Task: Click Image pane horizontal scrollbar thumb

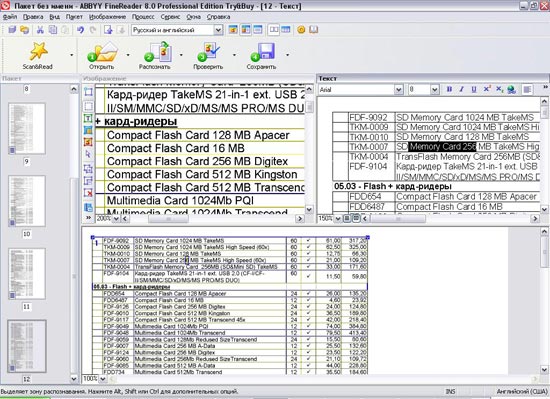Action: (168, 219)
